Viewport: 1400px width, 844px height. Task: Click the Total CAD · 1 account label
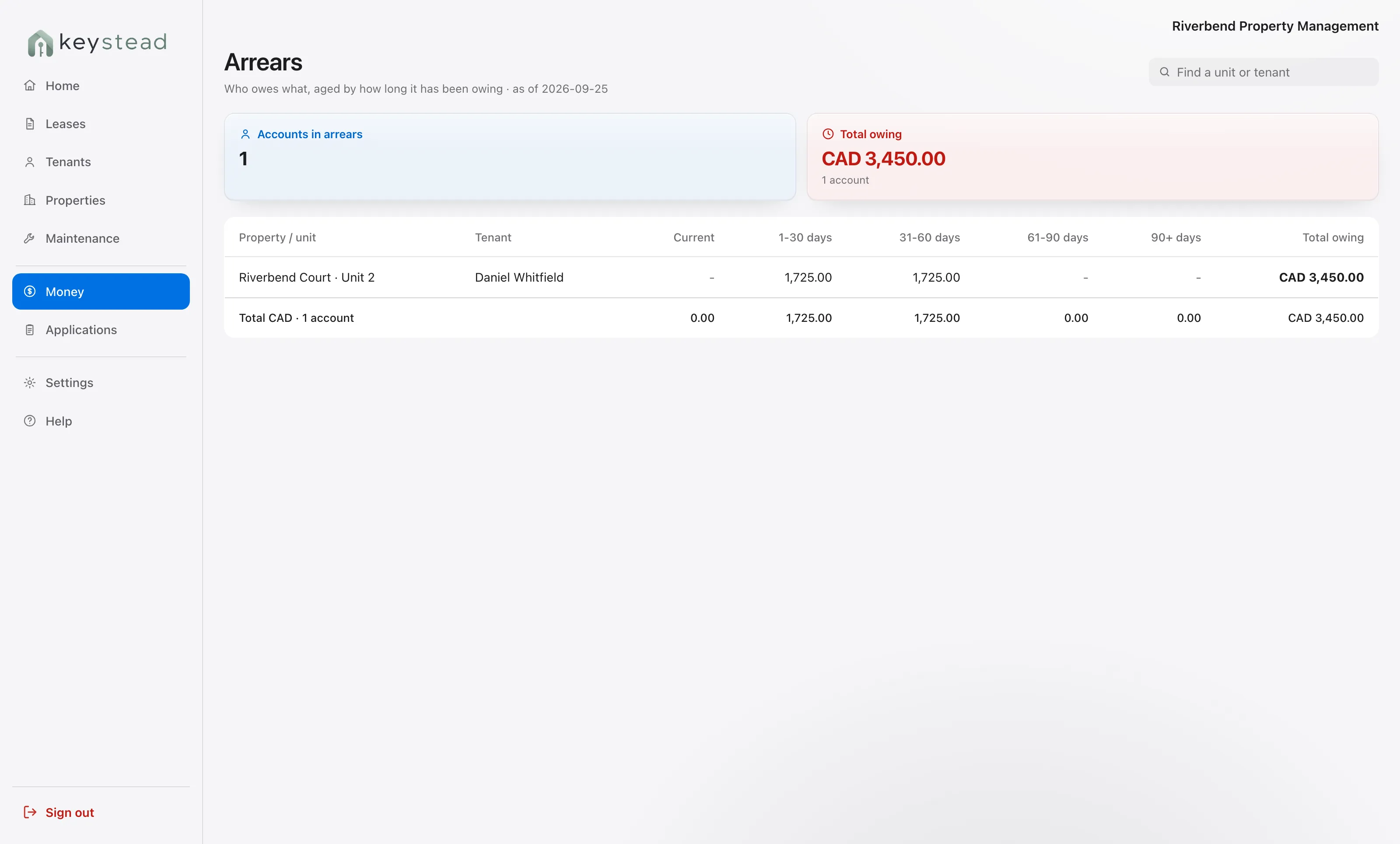[296, 318]
